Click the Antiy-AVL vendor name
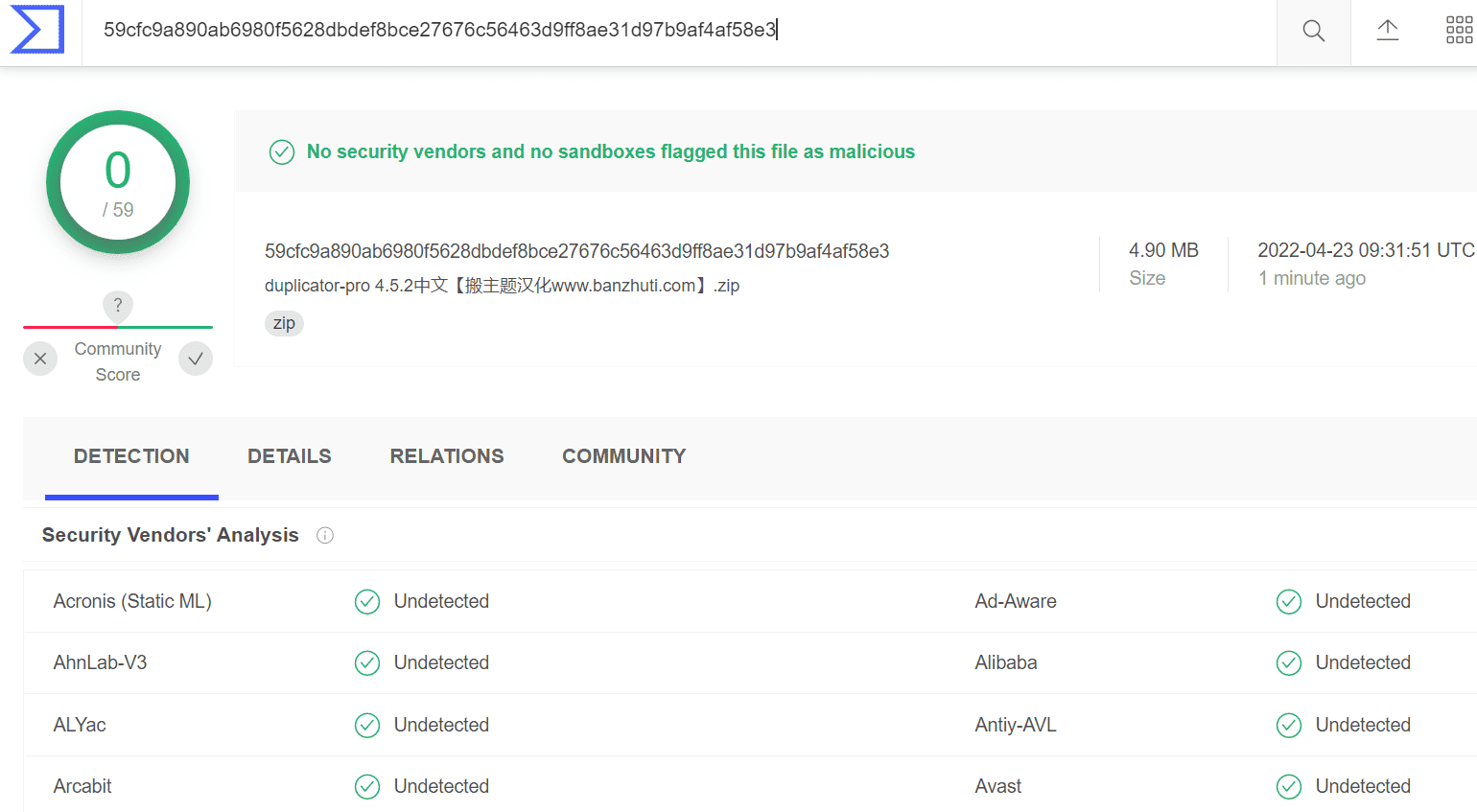1477x812 pixels. coord(1016,725)
